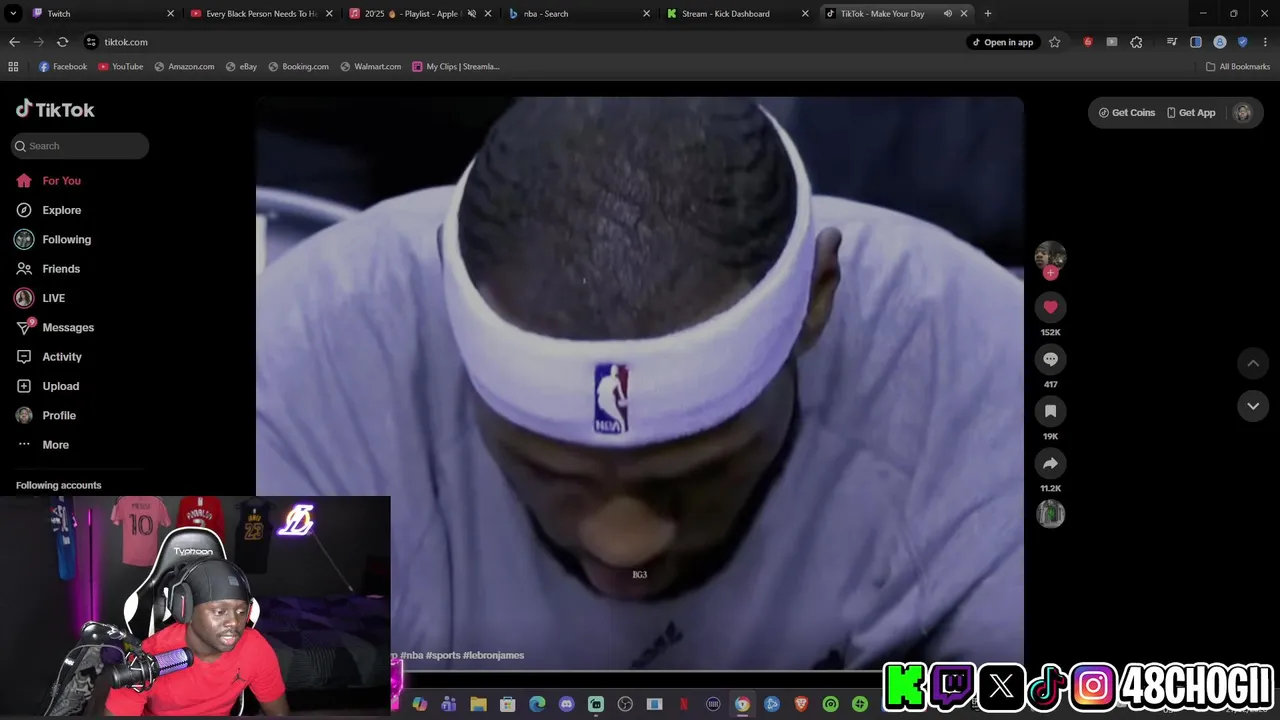This screenshot has height=720, width=1280.
Task: Open the For You feed
Action: (x=48, y=181)
